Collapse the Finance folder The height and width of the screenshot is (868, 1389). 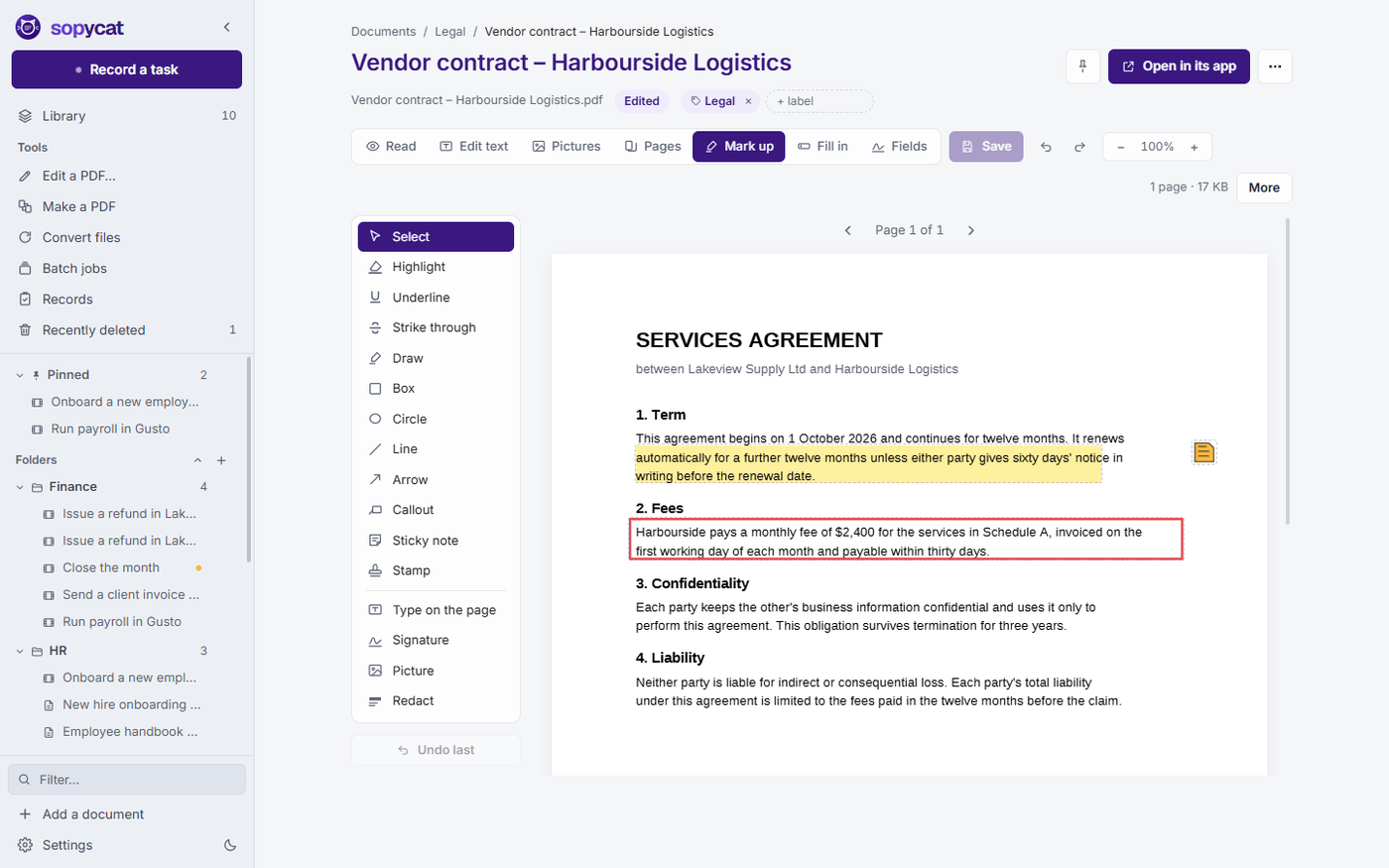pos(20,487)
